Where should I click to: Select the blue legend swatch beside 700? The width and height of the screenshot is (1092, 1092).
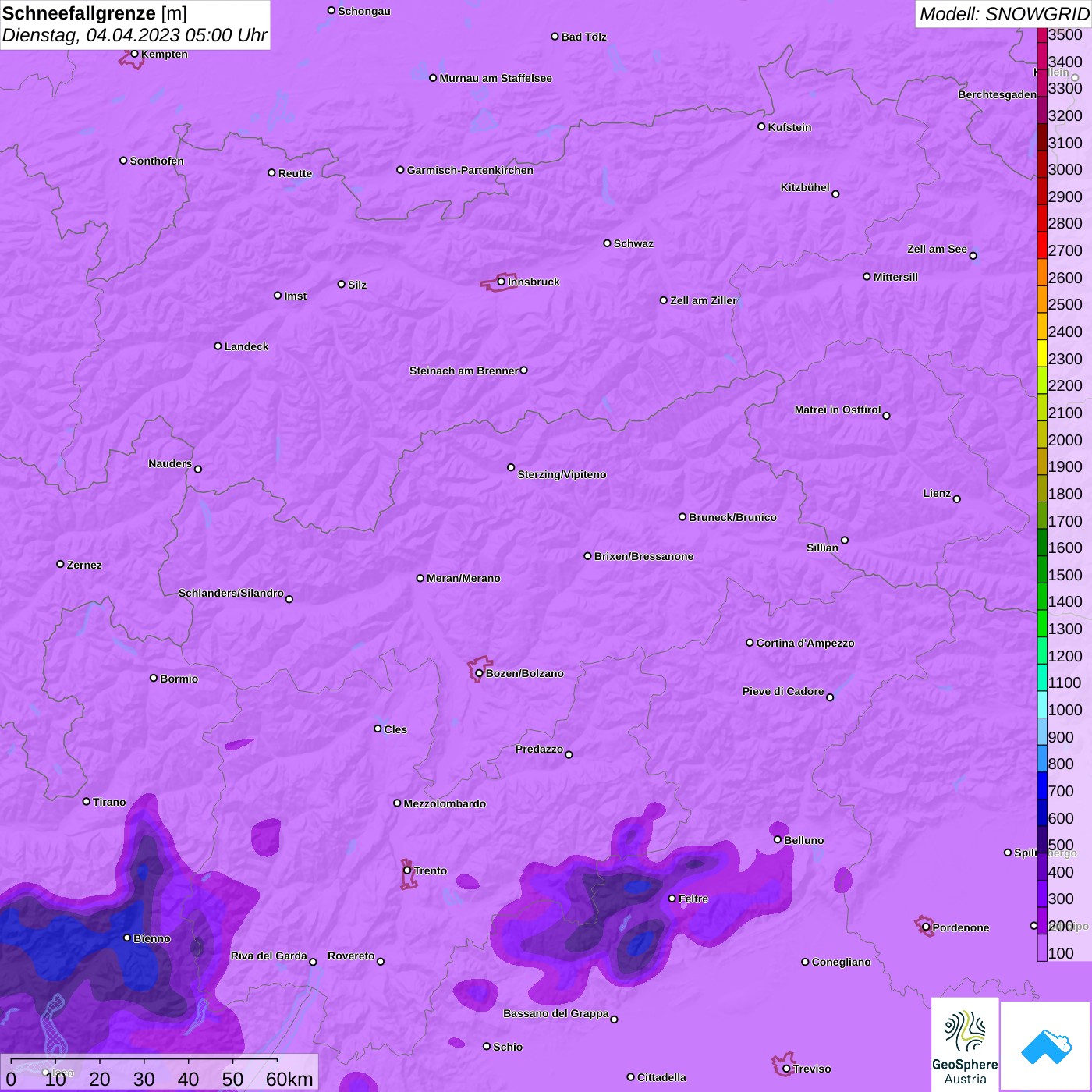coord(1042,785)
